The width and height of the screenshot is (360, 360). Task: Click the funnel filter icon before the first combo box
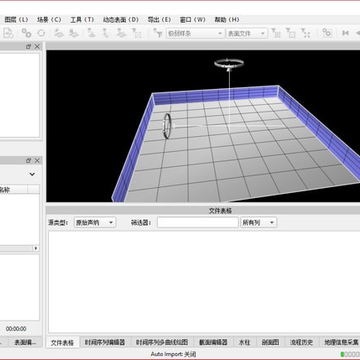158,33
